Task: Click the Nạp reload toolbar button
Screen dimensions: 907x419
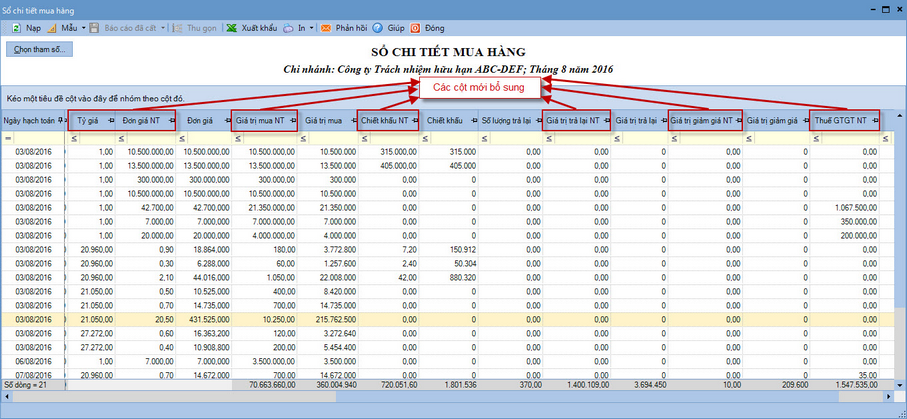Action: [27, 28]
